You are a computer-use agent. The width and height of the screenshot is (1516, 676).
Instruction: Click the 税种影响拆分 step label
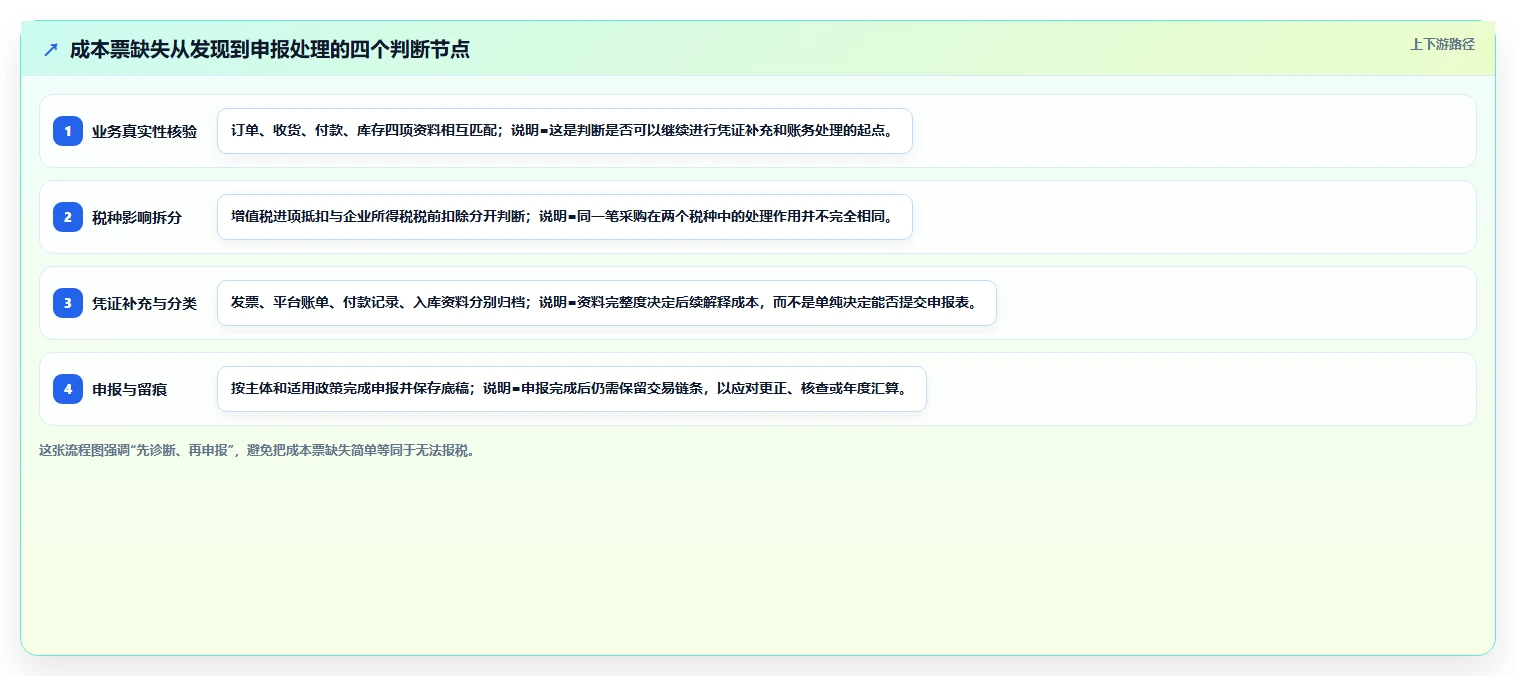tap(137, 217)
